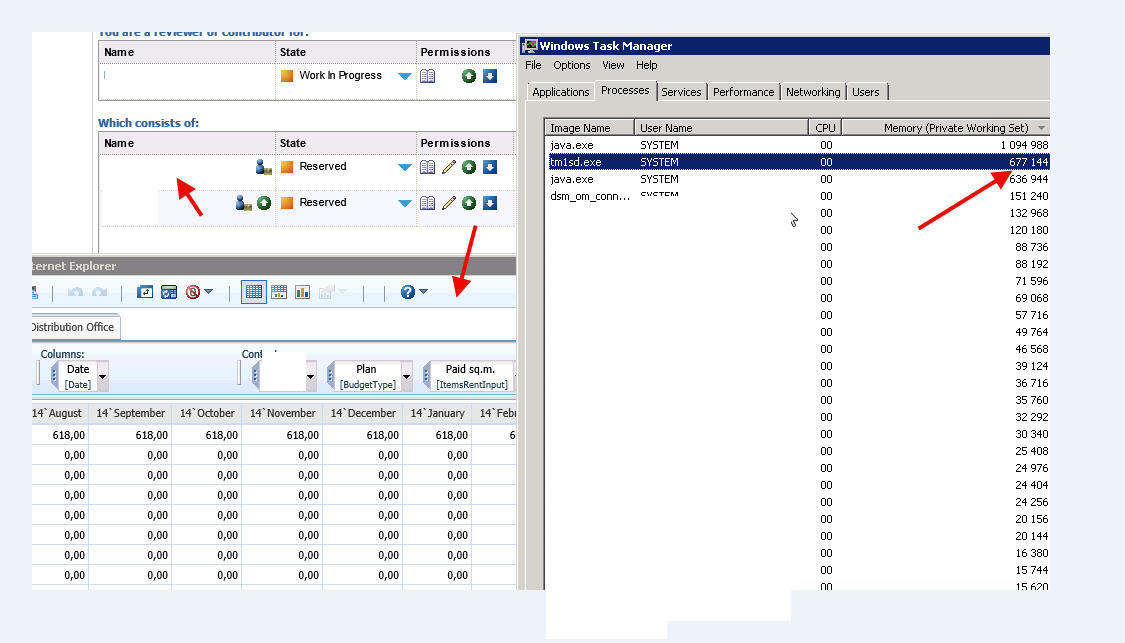Select the dsm_om_conn process row
The image size is (1125, 643).
coord(799,196)
